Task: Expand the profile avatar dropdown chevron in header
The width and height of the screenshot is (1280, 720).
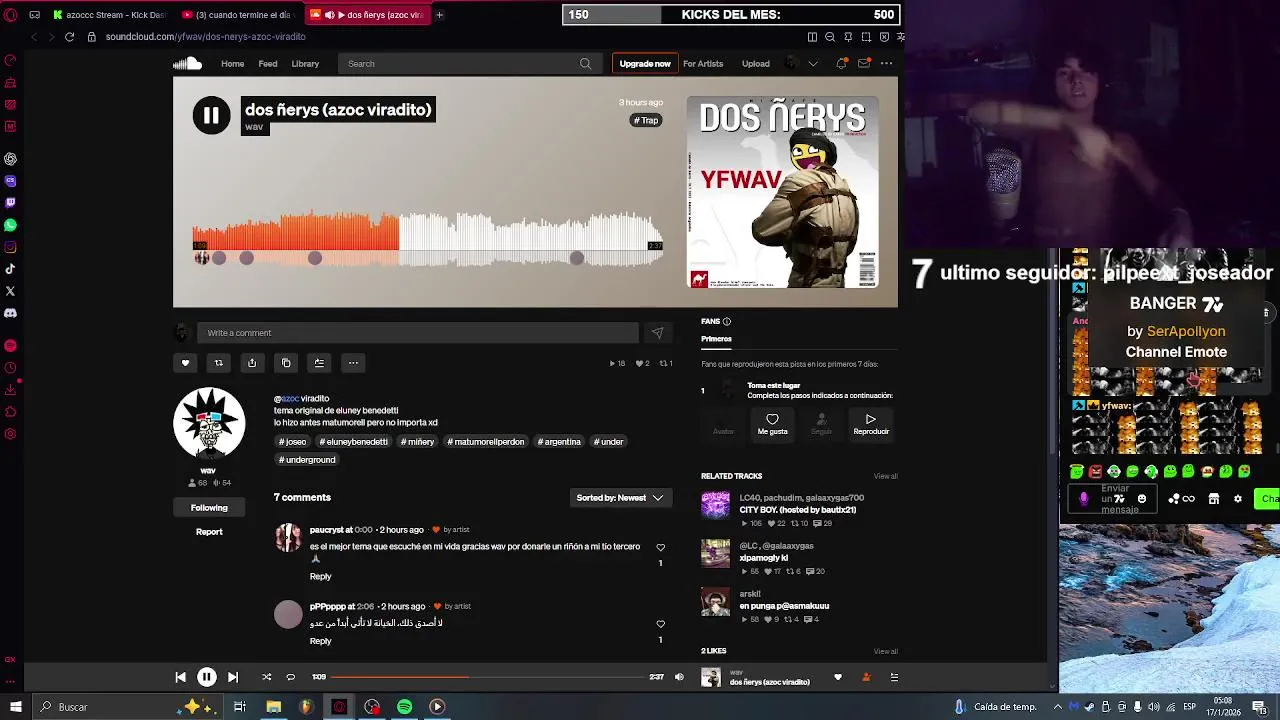Action: coord(813,63)
